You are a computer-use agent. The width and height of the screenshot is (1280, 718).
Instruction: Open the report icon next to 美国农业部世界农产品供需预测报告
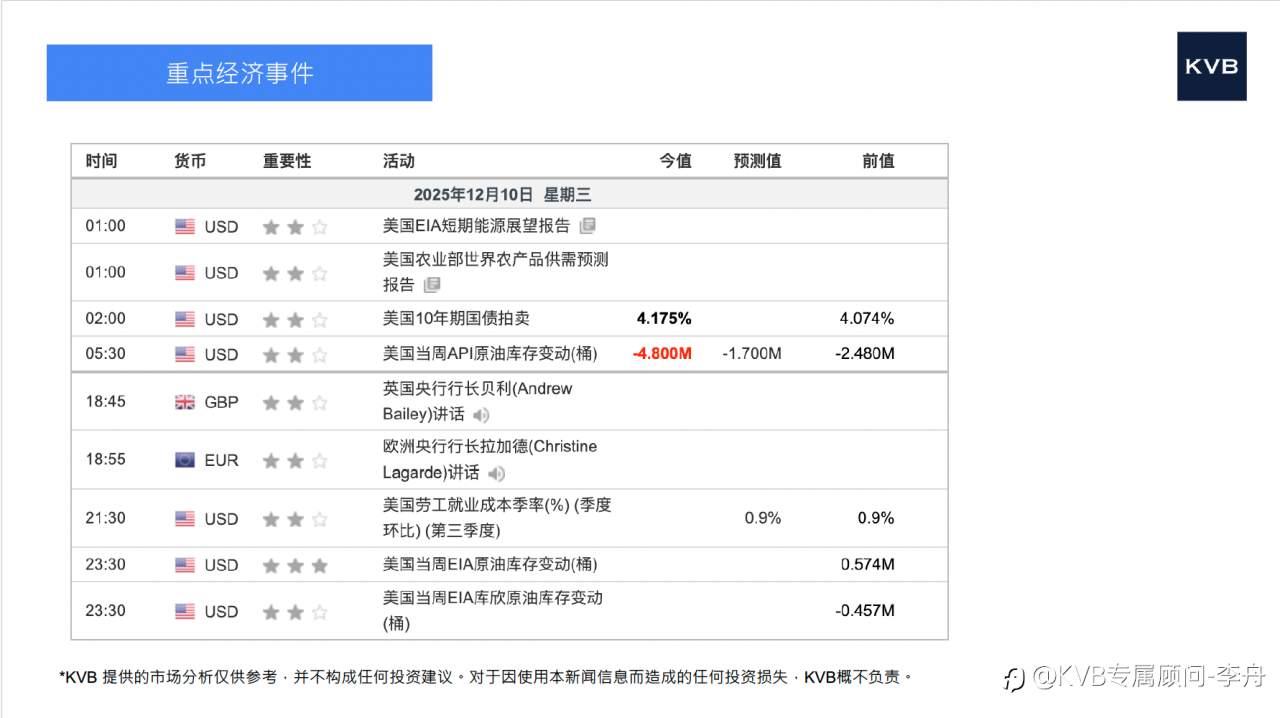coord(434,285)
